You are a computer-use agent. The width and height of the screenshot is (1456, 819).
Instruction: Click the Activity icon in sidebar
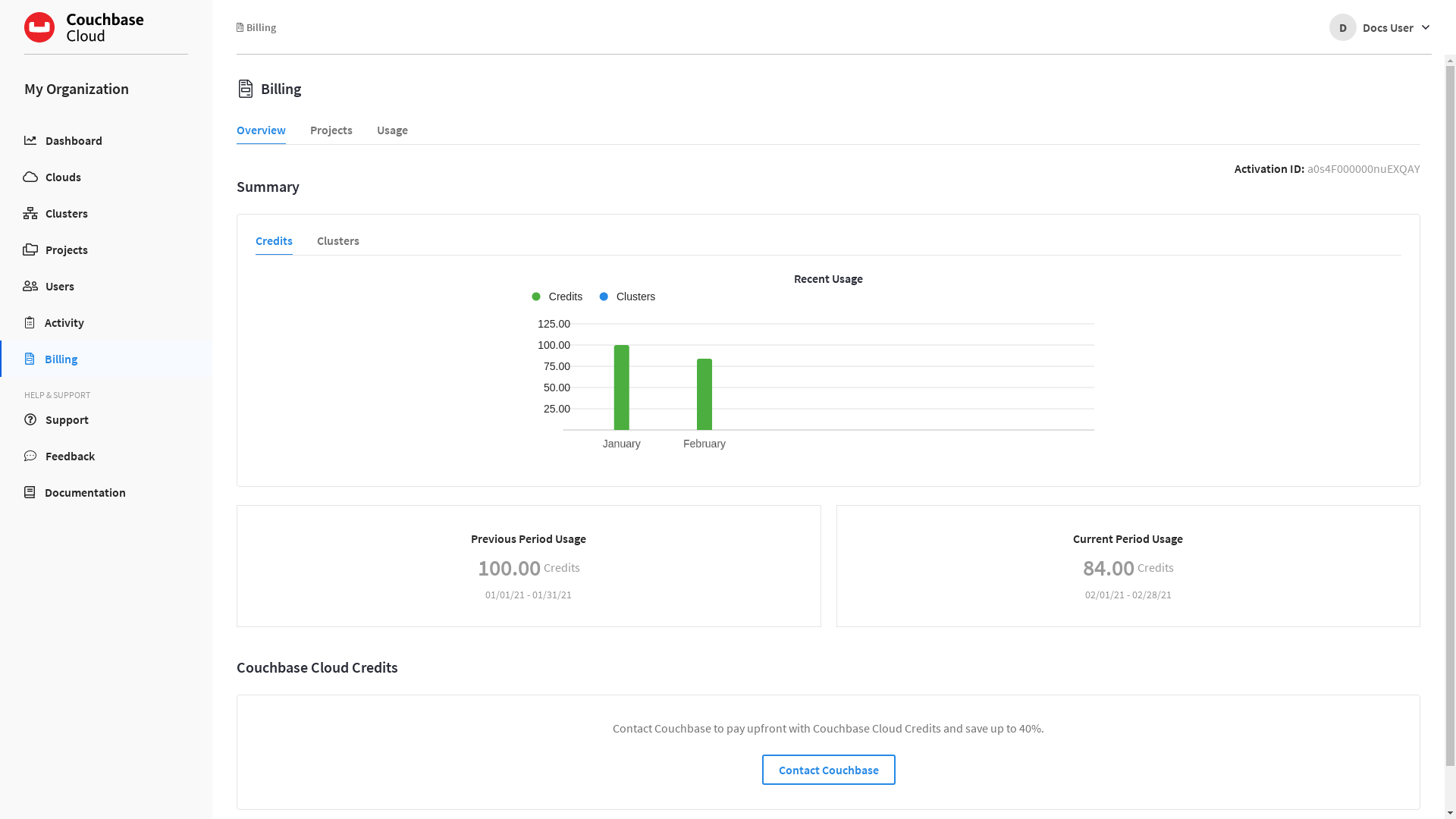[x=29, y=321]
